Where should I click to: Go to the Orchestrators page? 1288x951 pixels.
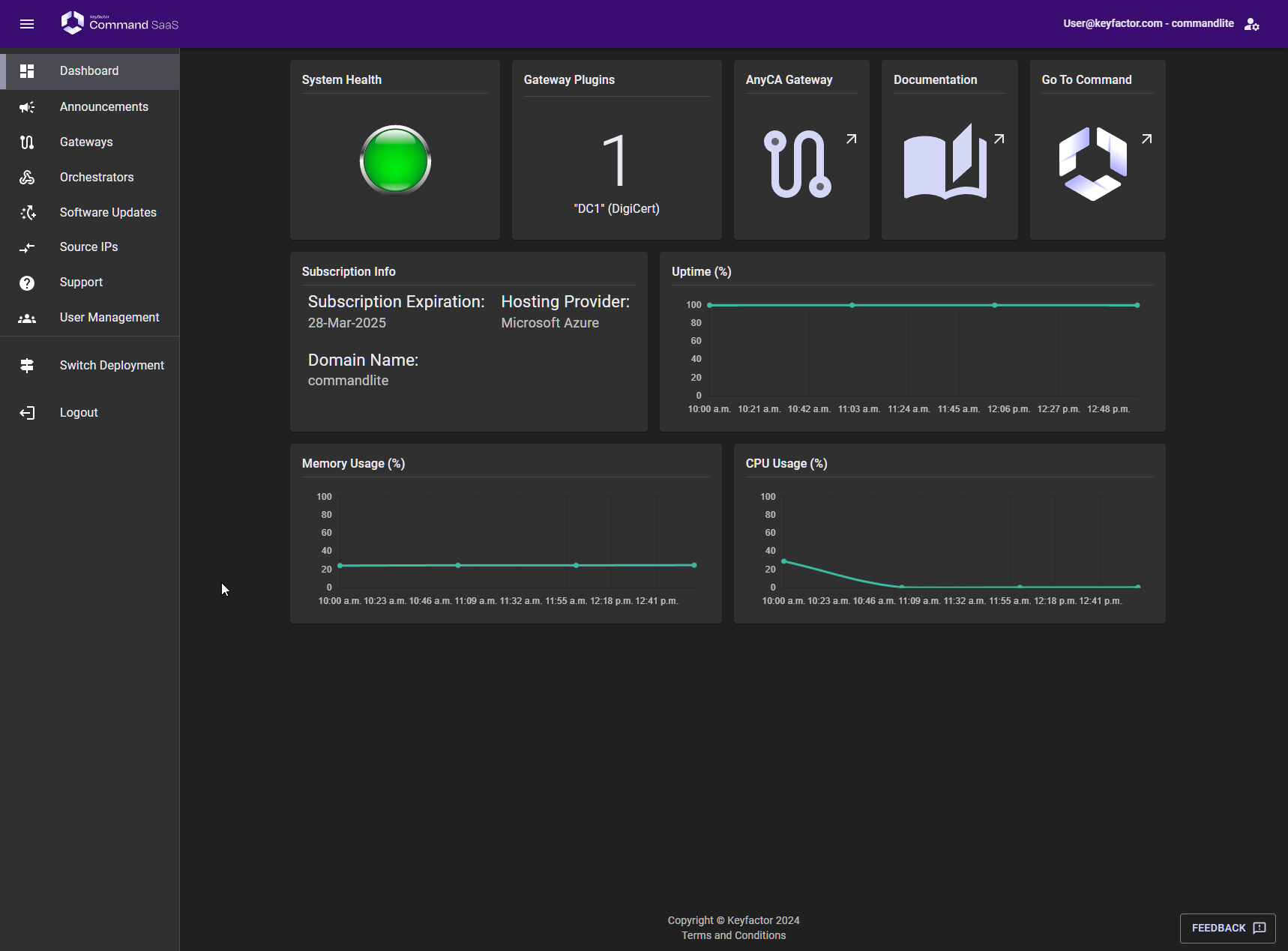coord(90,178)
